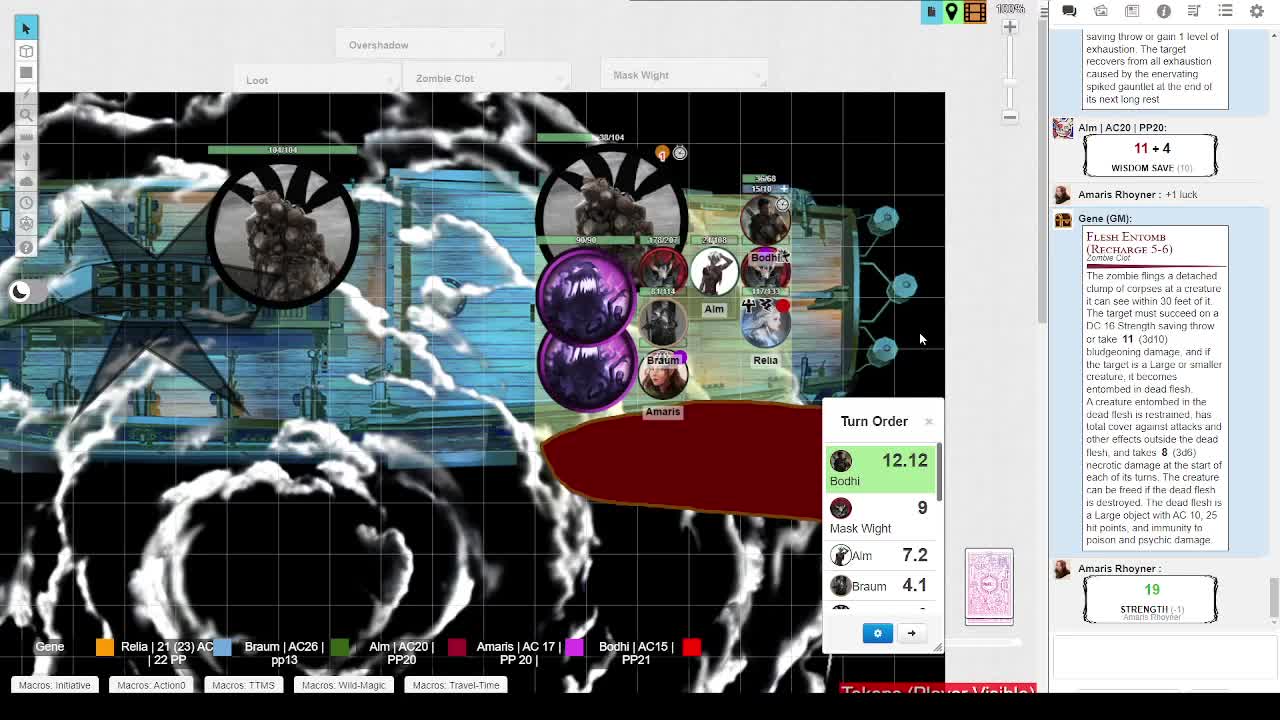Image resolution: width=1280 pixels, height=720 pixels.
Task: Open the turn tracker clock tool
Action: 26,203
